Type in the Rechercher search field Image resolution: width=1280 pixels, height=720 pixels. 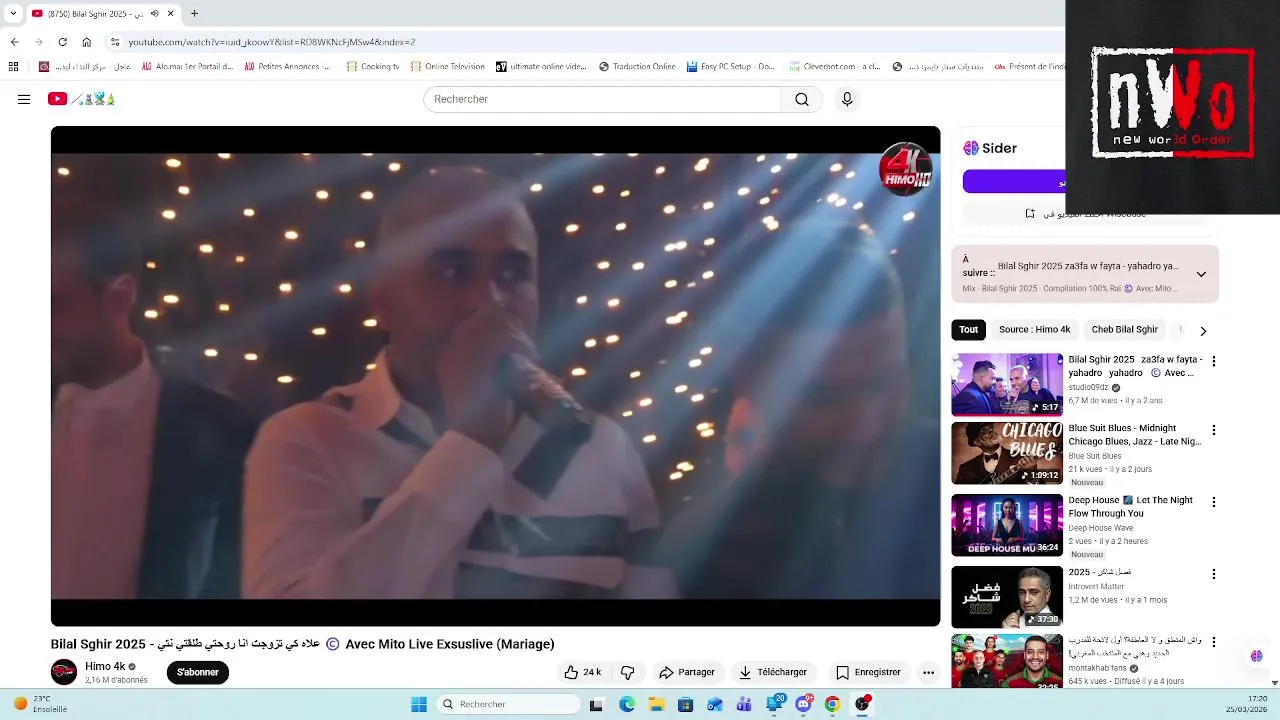click(602, 99)
